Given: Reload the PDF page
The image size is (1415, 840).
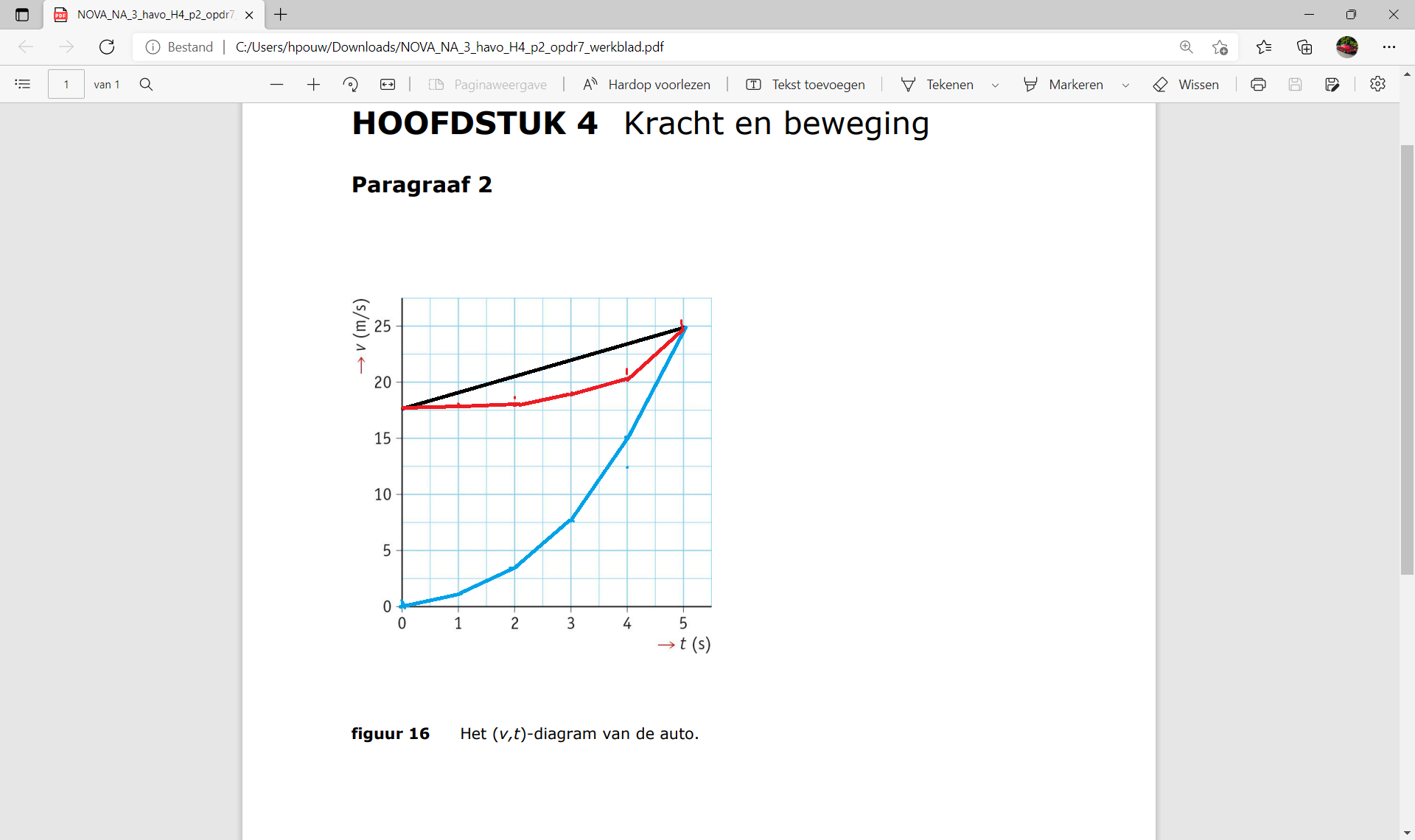Looking at the screenshot, I should click(107, 47).
